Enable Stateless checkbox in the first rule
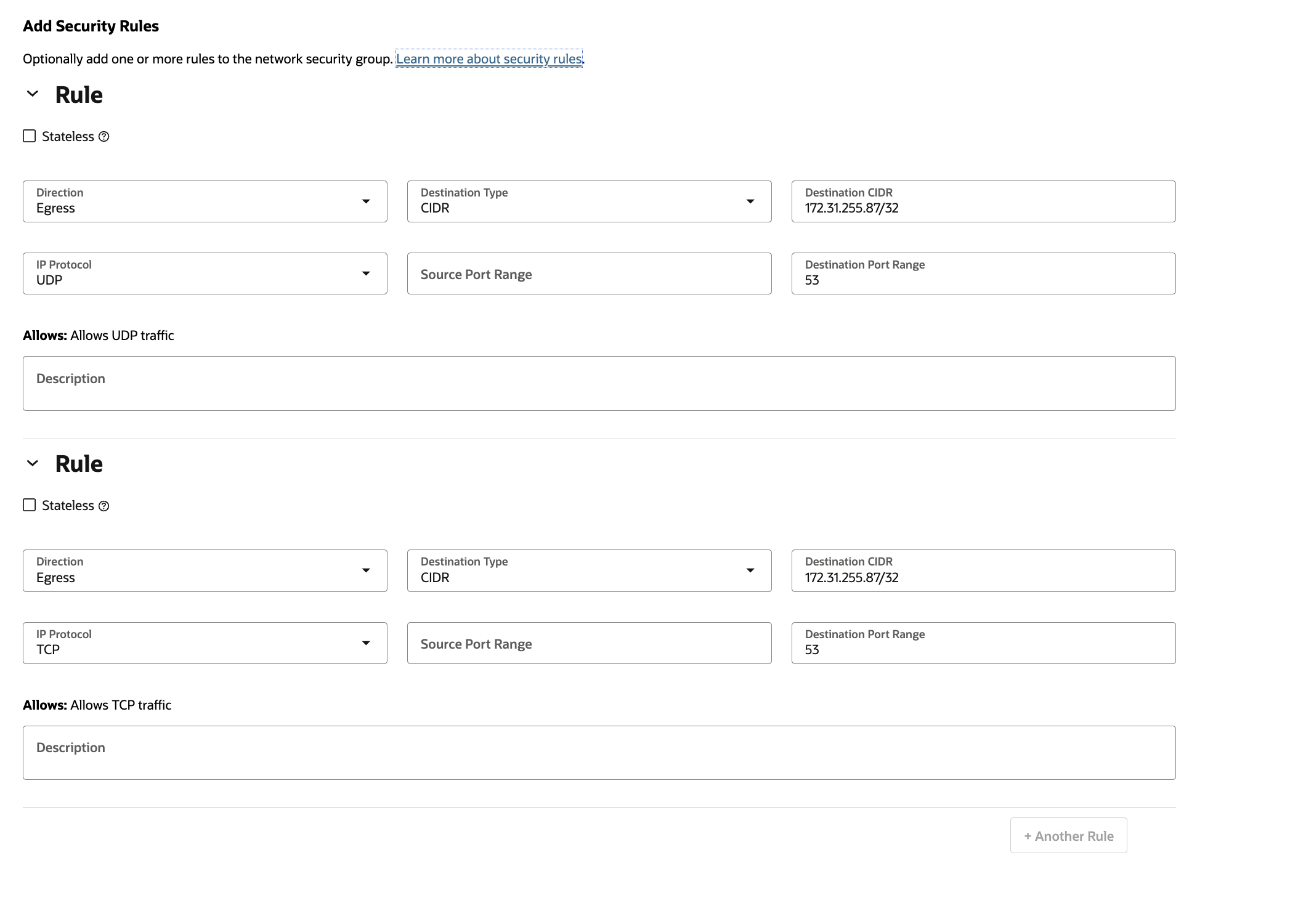Viewport: 1298px width, 924px height. click(30, 136)
